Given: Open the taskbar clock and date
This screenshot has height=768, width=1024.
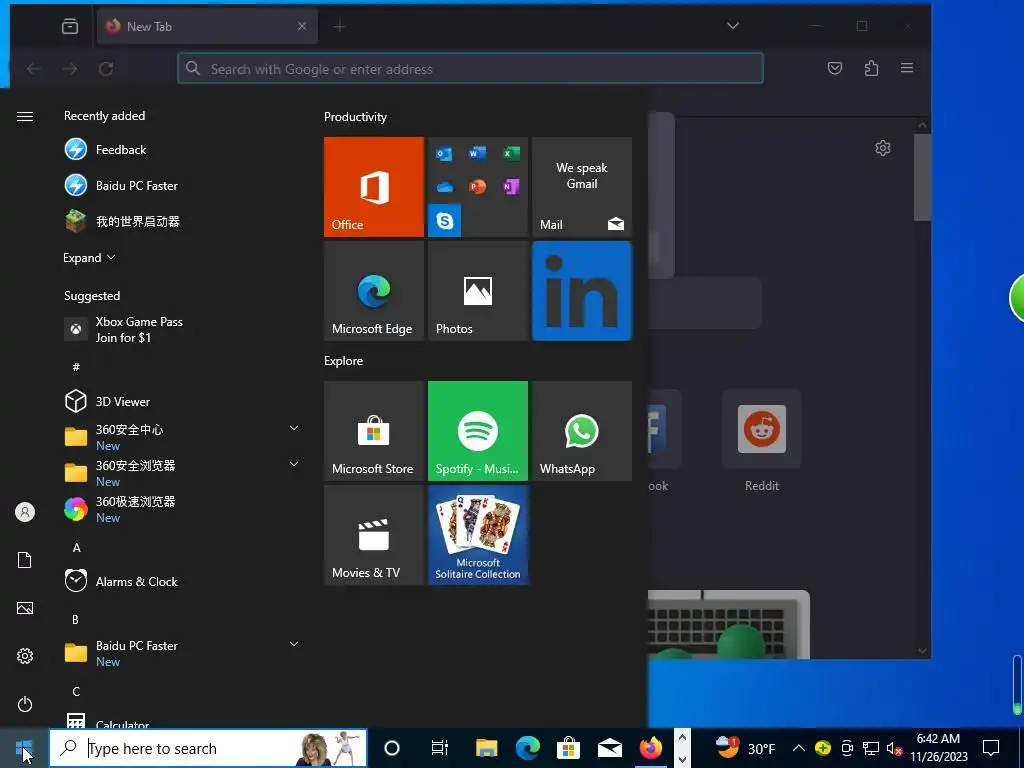Looking at the screenshot, I should 938,748.
